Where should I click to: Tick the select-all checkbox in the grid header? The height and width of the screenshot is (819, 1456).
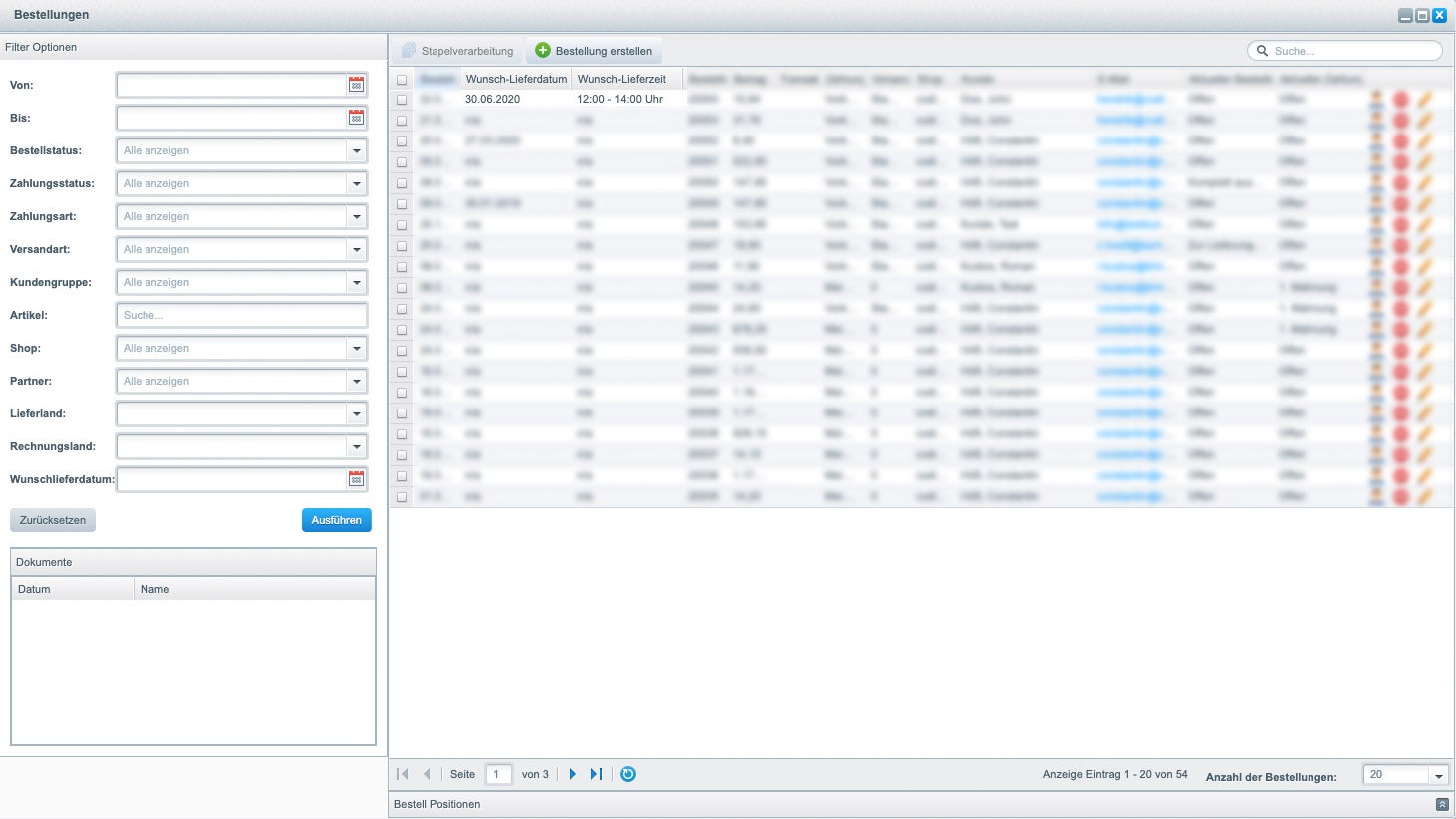point(402,79)
